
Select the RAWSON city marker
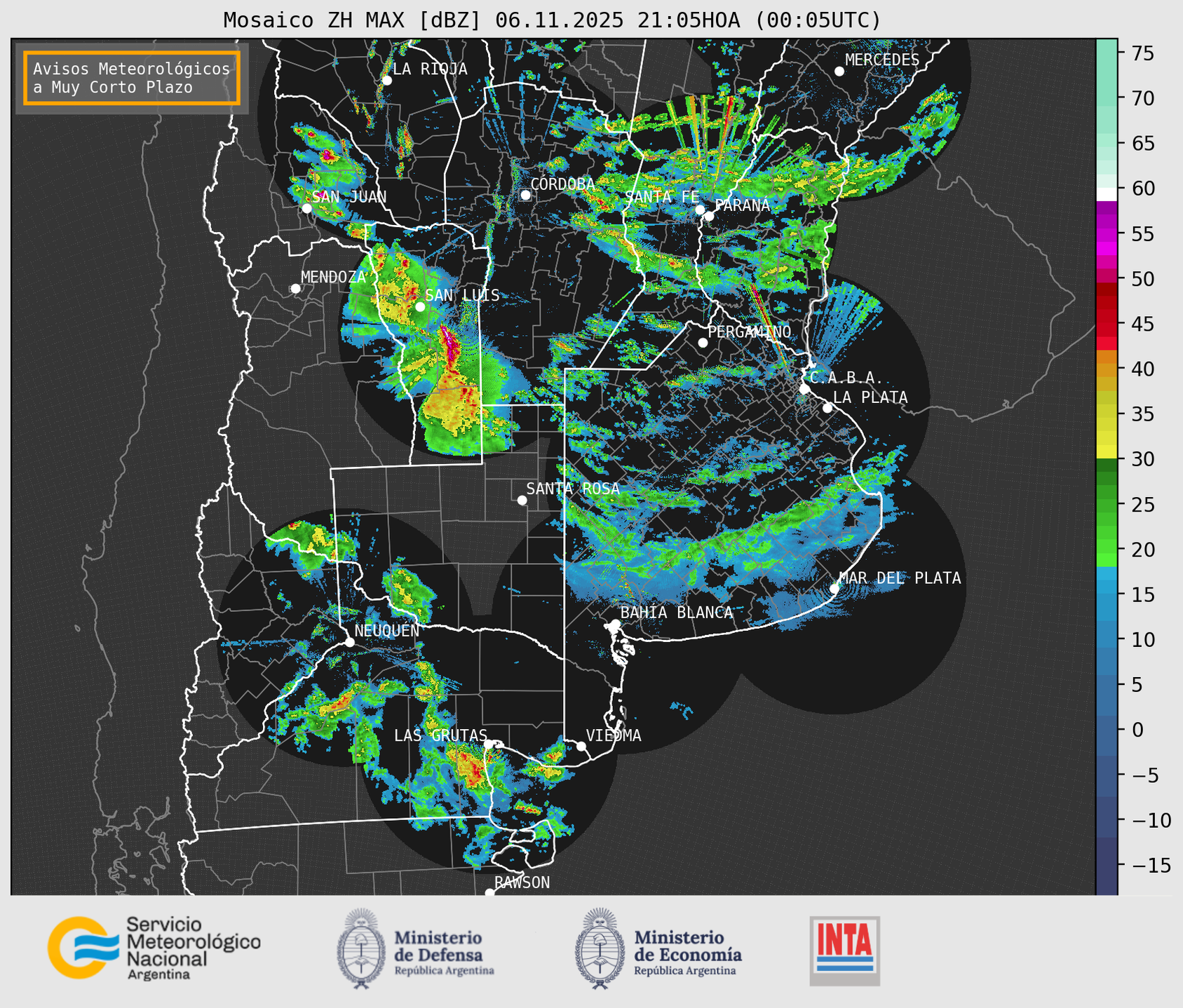click(489, 892)
